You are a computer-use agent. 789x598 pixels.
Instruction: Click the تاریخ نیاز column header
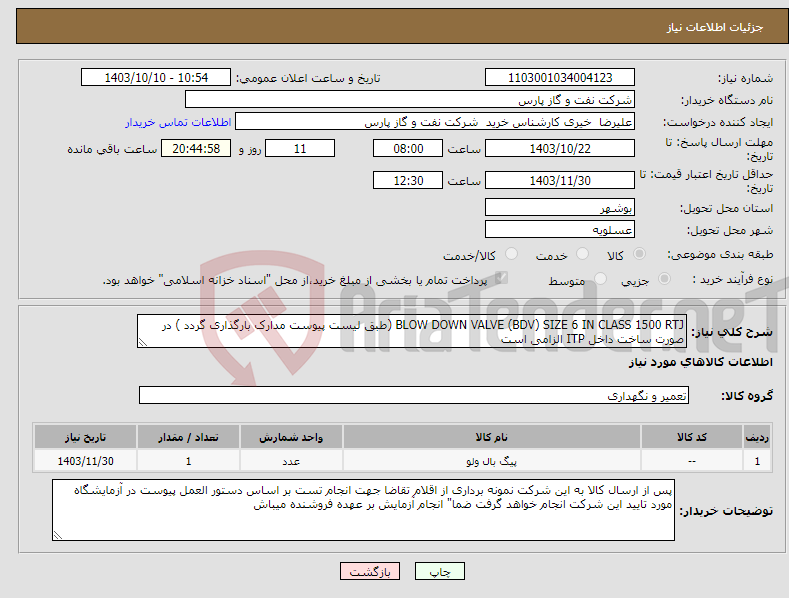tap(85, 437)
